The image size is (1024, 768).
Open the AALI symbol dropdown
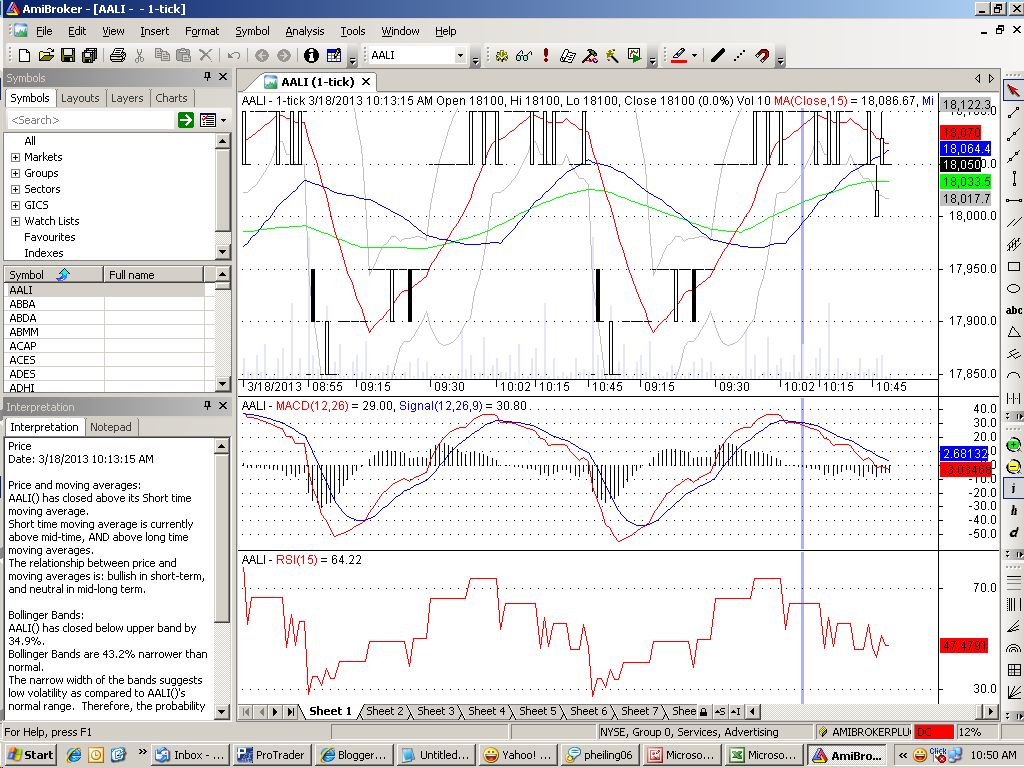[460, 56]
